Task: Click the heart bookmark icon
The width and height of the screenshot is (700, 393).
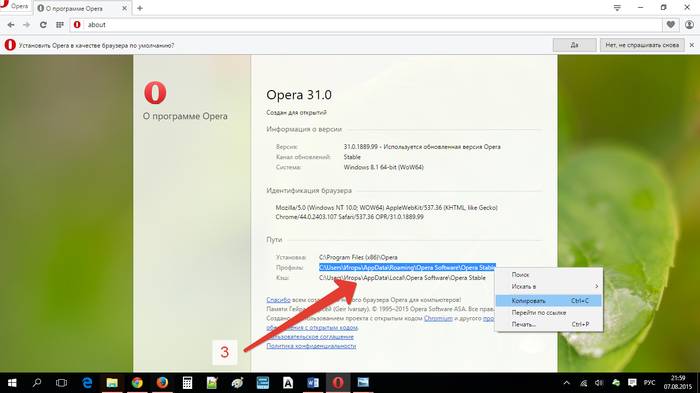Action: [x=671, y=25]
